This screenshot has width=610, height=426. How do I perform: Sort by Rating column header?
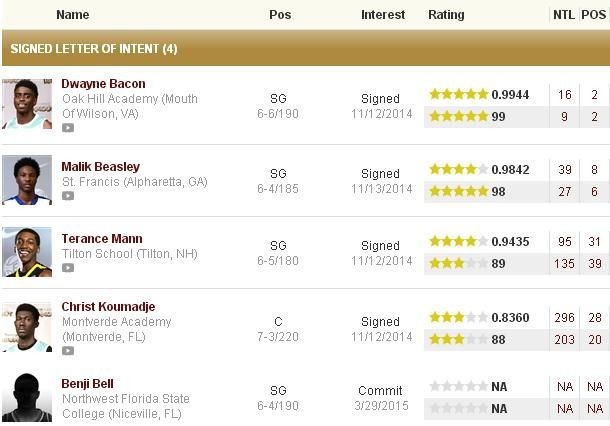click(x=446, y=15)
